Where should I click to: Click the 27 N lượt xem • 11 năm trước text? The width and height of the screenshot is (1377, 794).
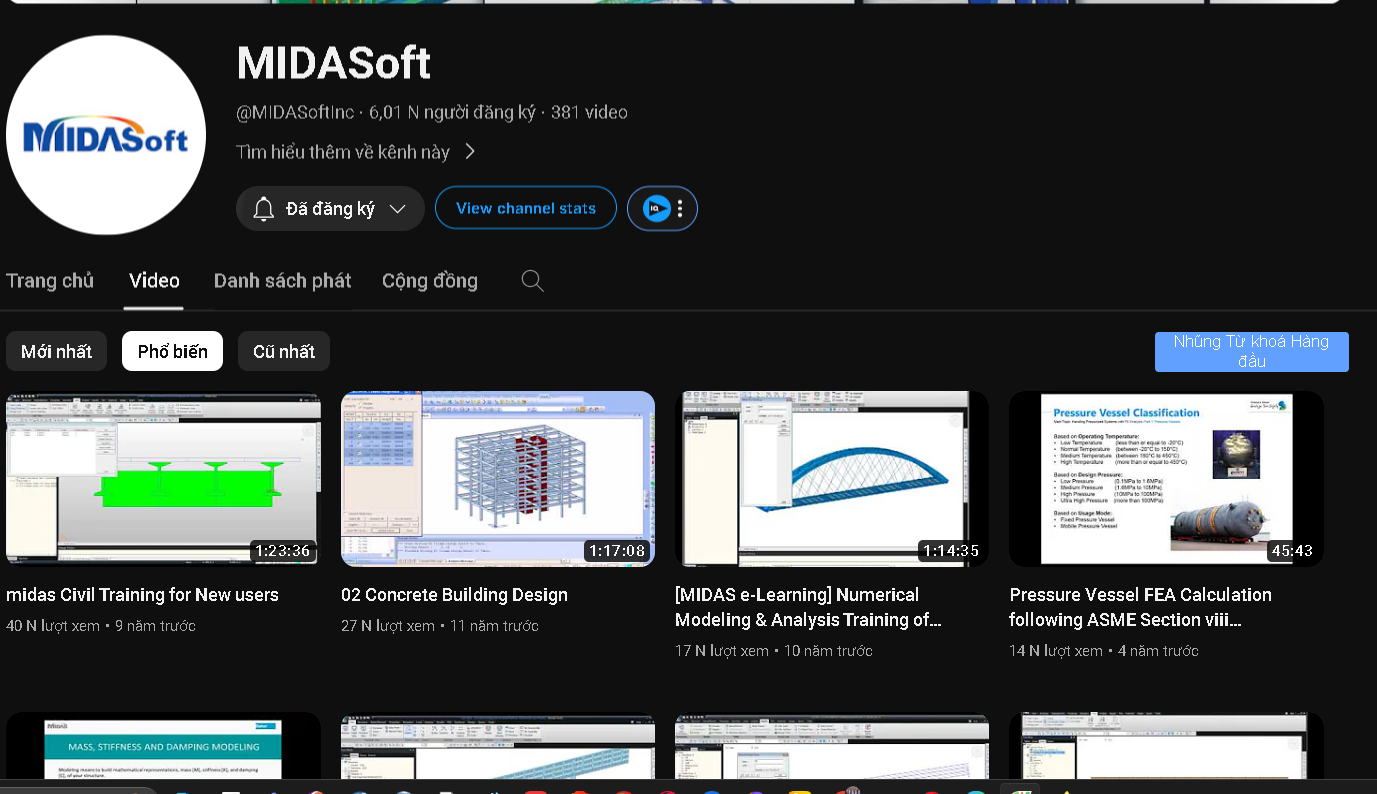click(440, 626)
